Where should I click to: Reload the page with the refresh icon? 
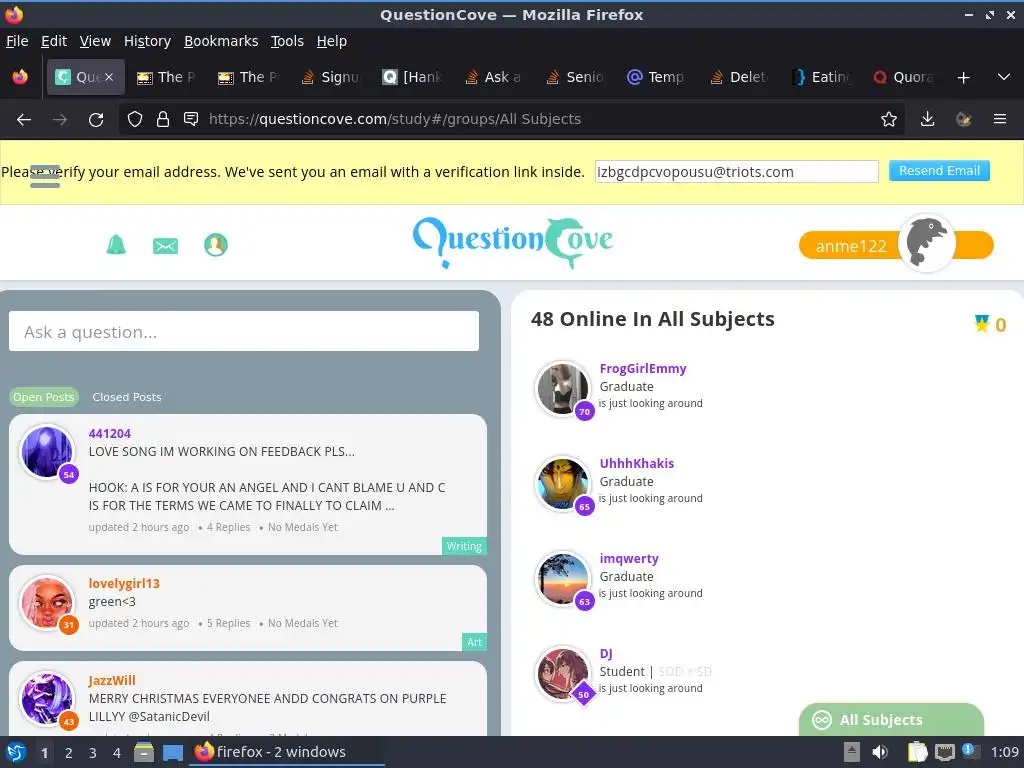pyautogui.click(x=96, y=120)
